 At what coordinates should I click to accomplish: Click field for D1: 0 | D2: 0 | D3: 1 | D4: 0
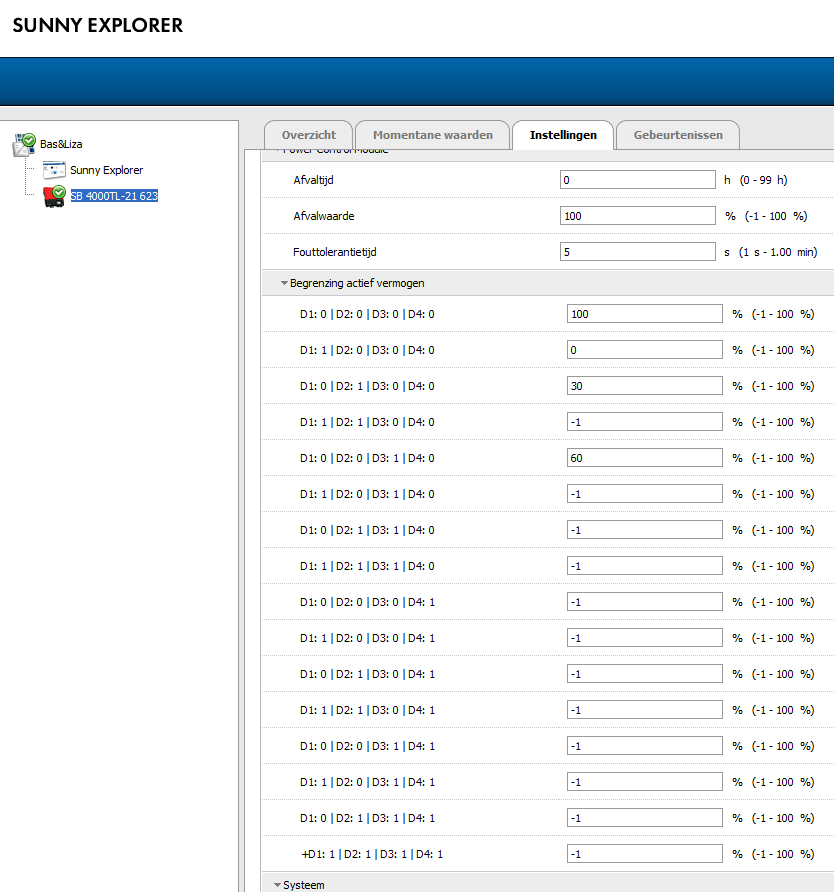click(645, 458)
